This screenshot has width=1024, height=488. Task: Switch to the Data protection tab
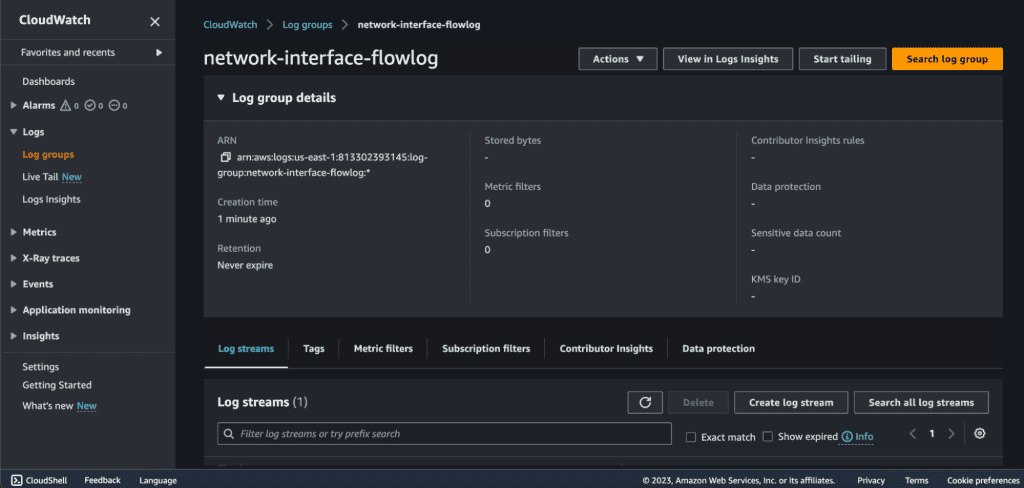click(718, 348)
